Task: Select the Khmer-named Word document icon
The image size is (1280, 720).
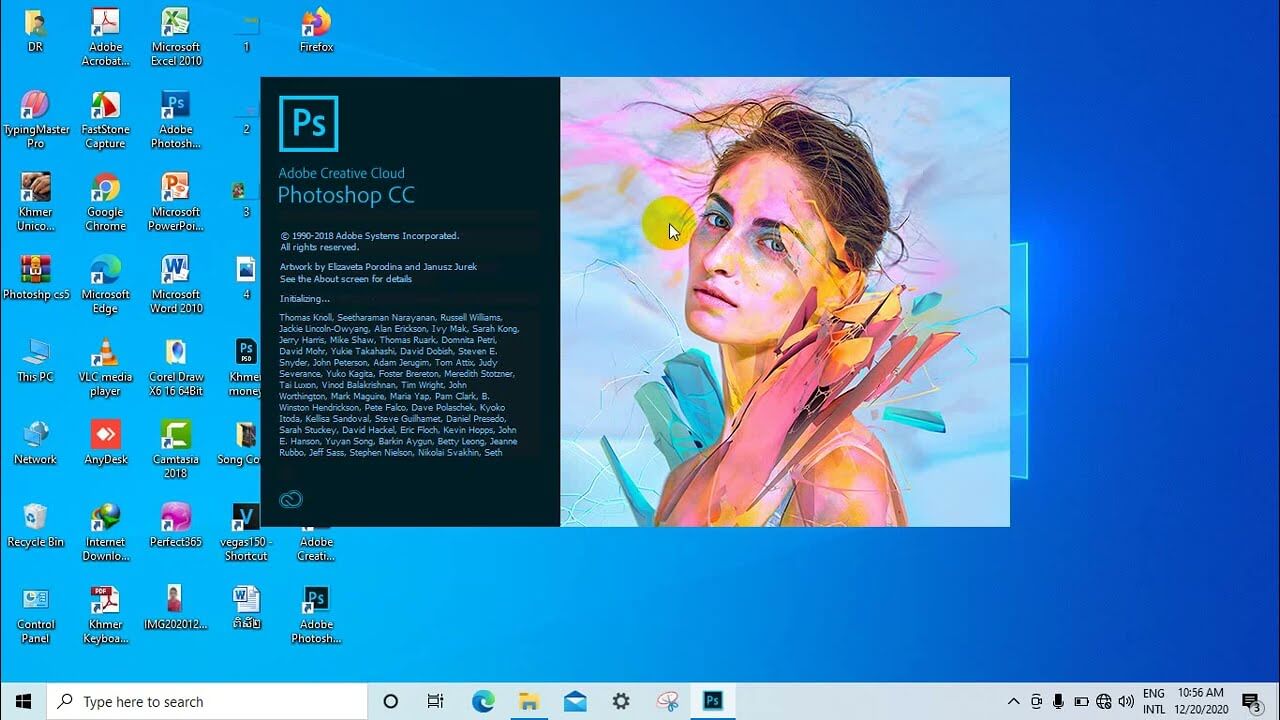Action: click(246, 608)
